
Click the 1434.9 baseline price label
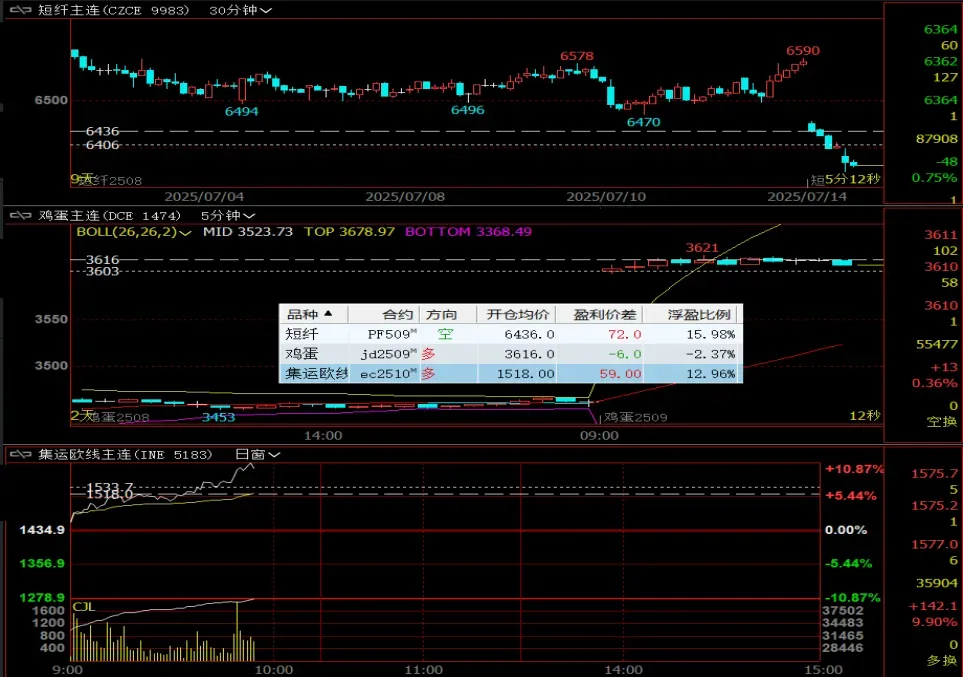pyautogui.click(x=42, y=530)
